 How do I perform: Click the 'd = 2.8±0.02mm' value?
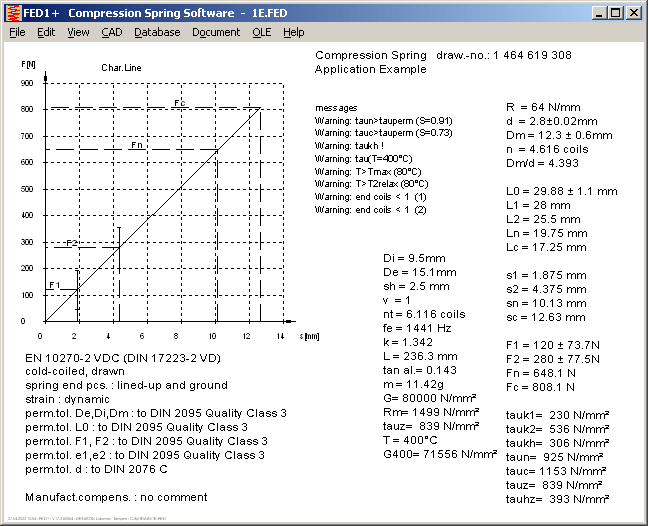click(552, 121)
